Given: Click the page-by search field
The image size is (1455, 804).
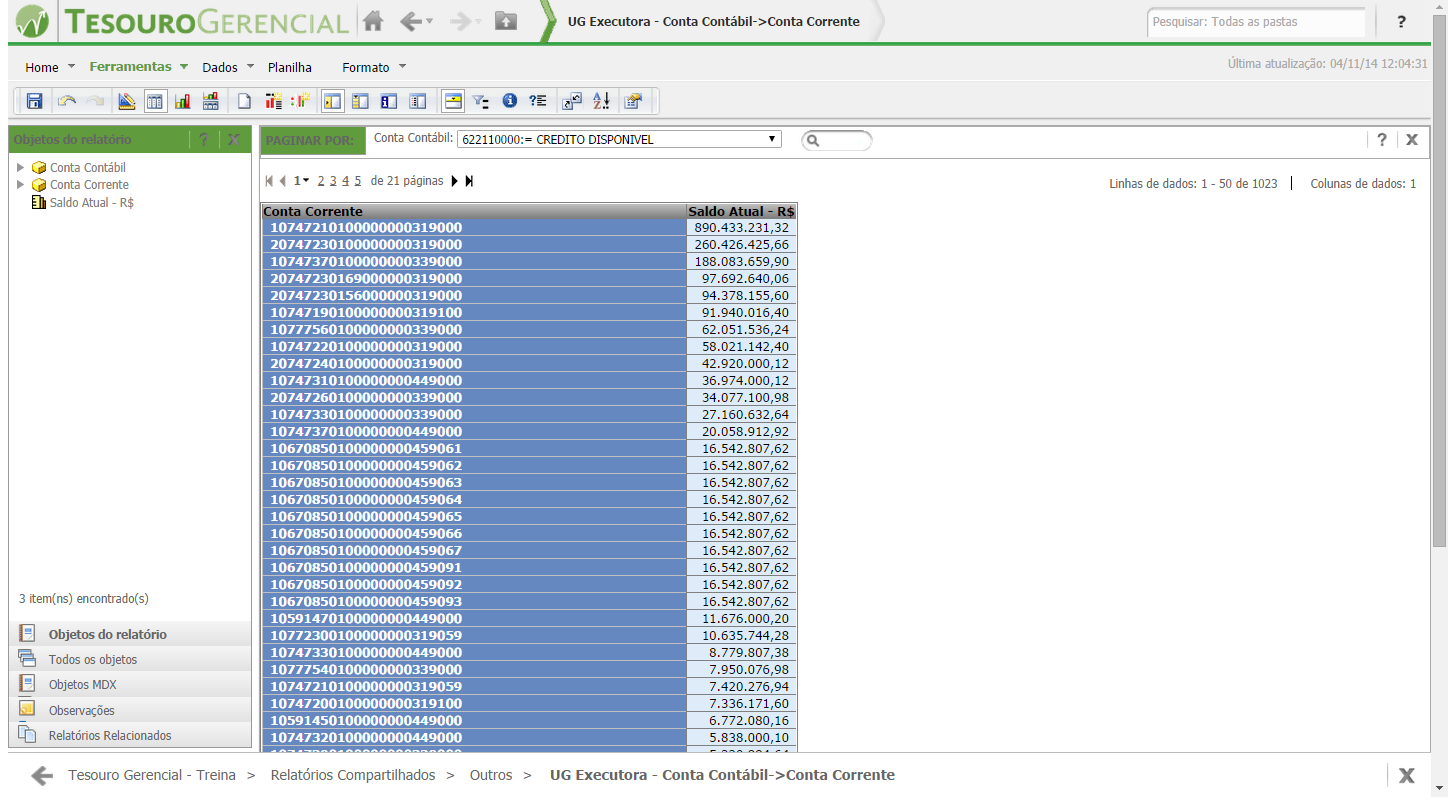Looking at the screenshot, I should (x=837, y=141).
